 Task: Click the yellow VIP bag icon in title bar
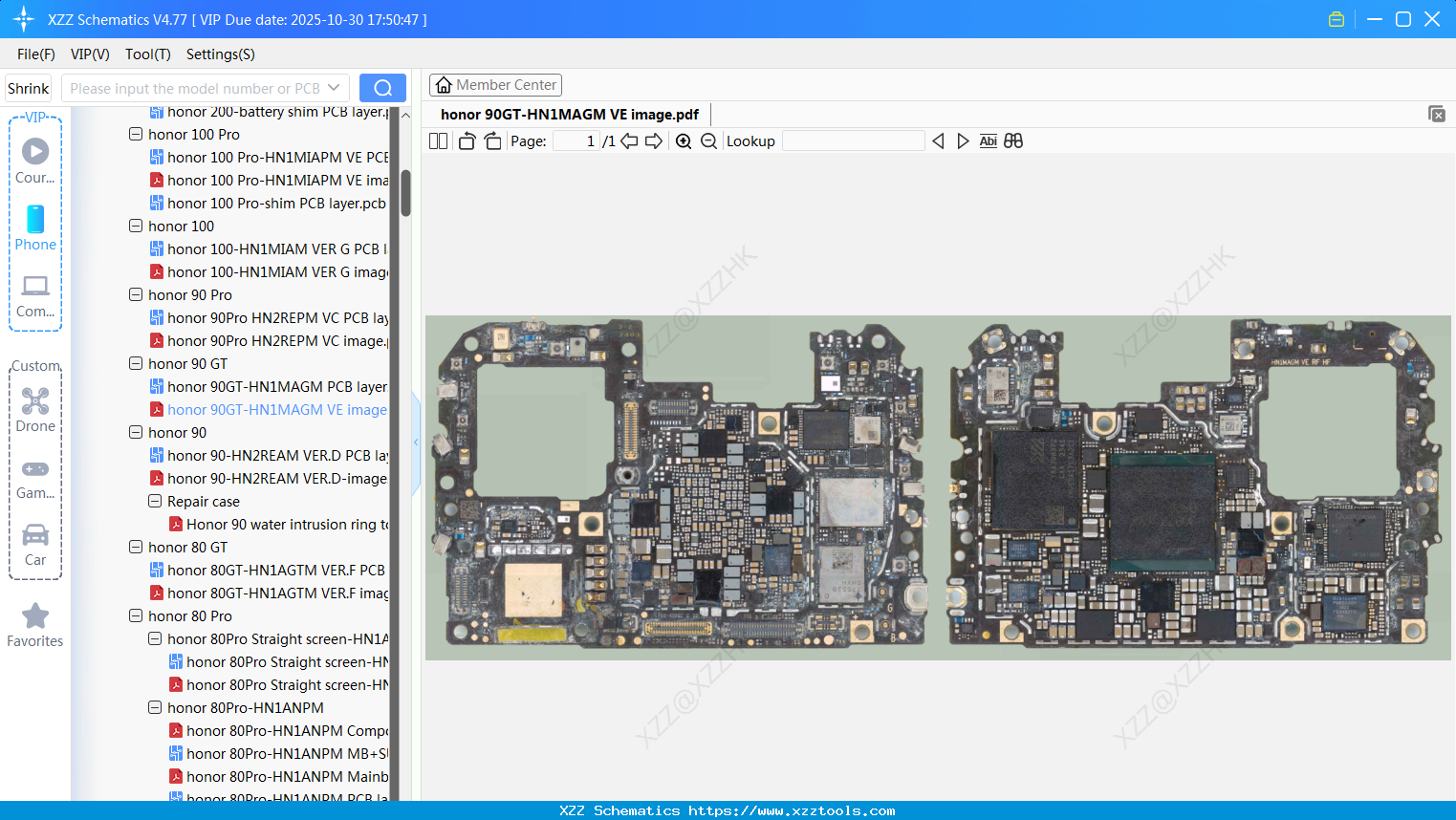tap(1336, 19)
